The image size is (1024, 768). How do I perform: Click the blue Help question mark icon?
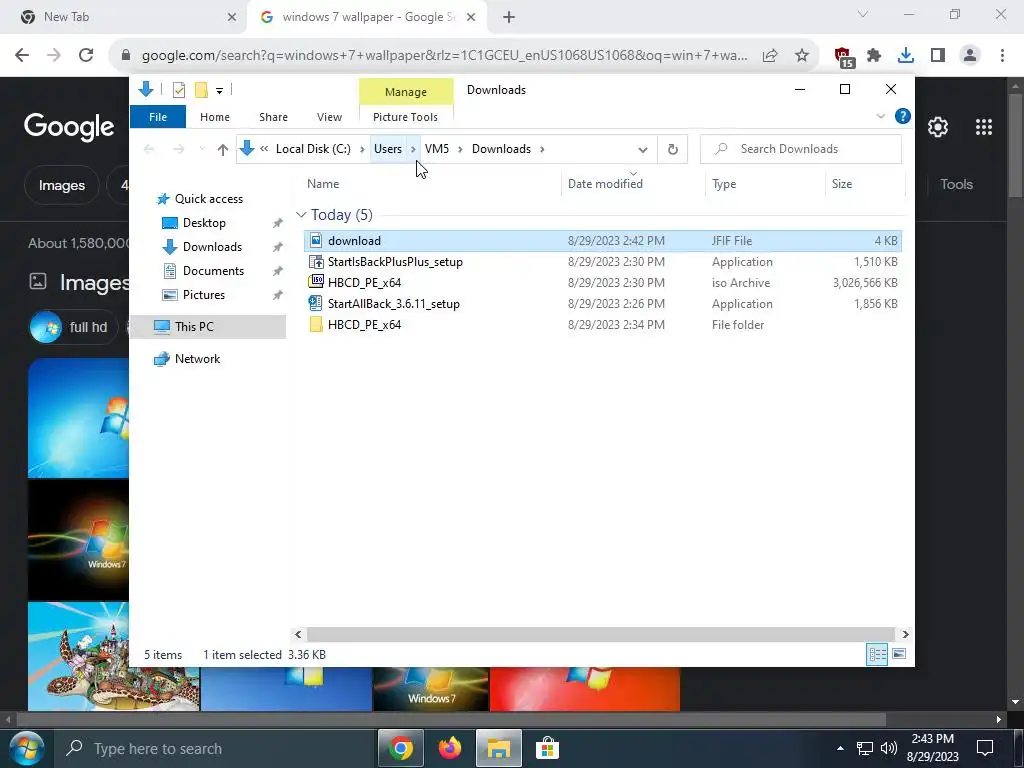903,116
